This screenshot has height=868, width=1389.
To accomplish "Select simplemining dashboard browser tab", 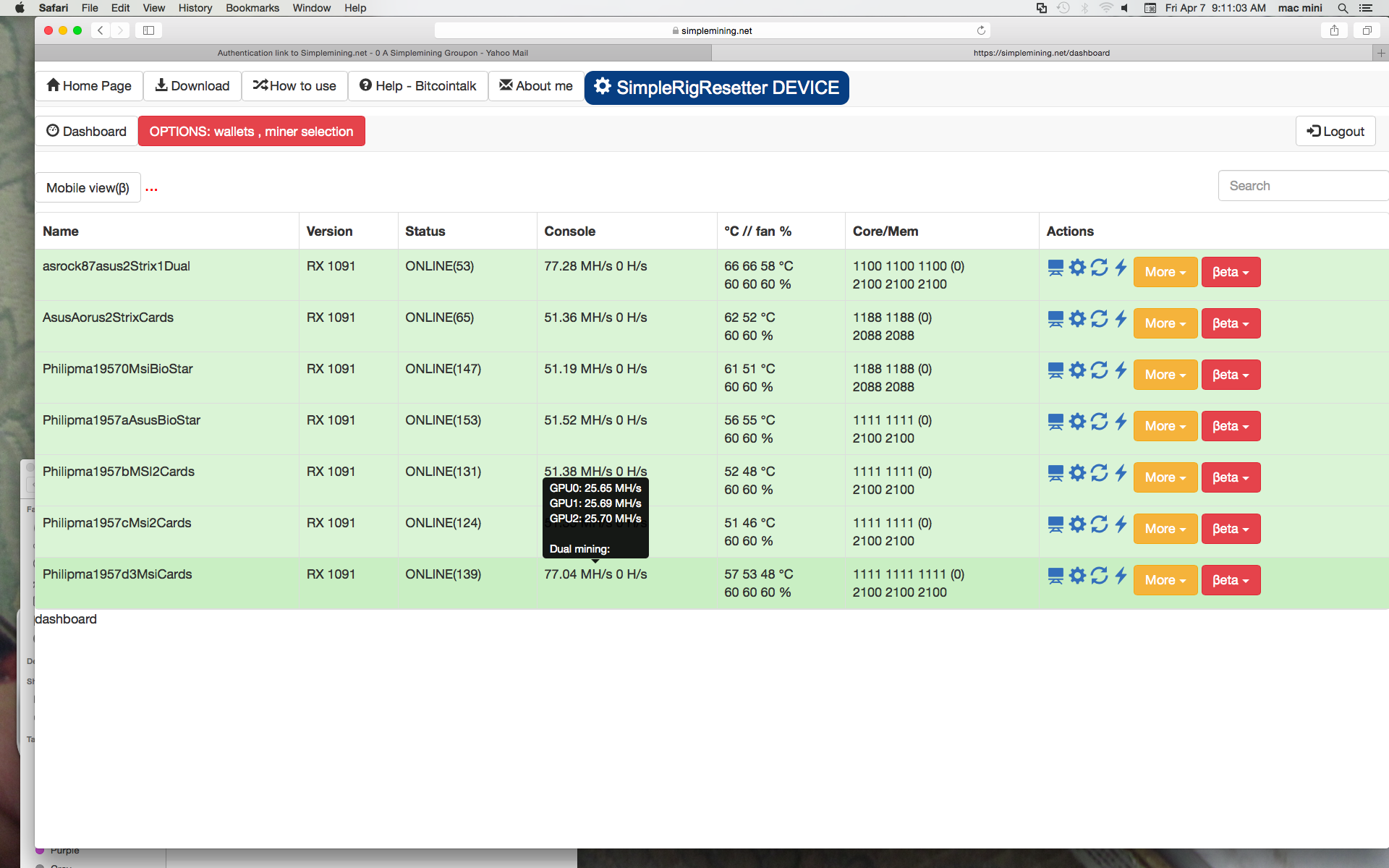I will point(1041,53).
